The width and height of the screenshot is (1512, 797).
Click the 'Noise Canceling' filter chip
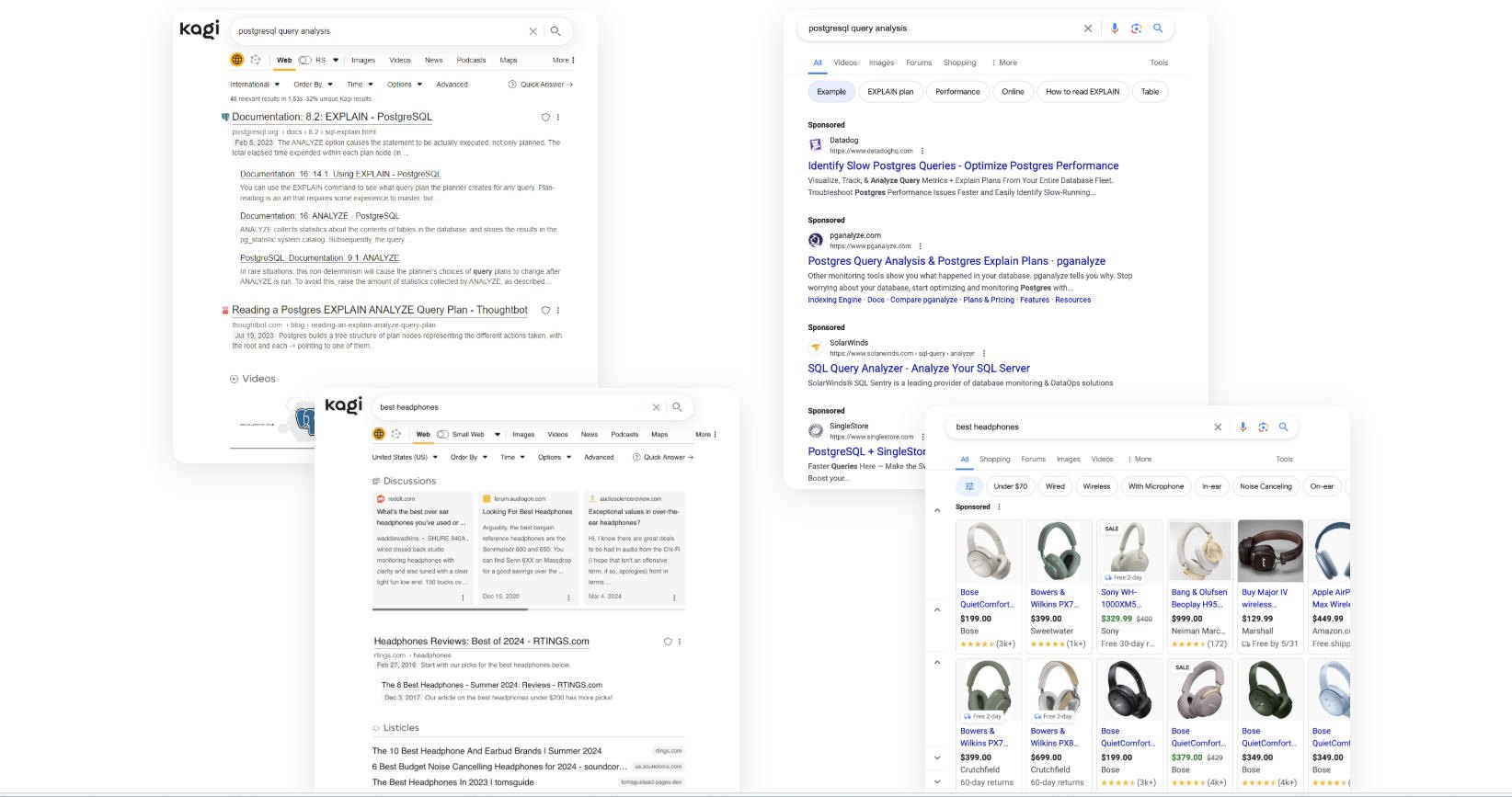(1265, 486)
